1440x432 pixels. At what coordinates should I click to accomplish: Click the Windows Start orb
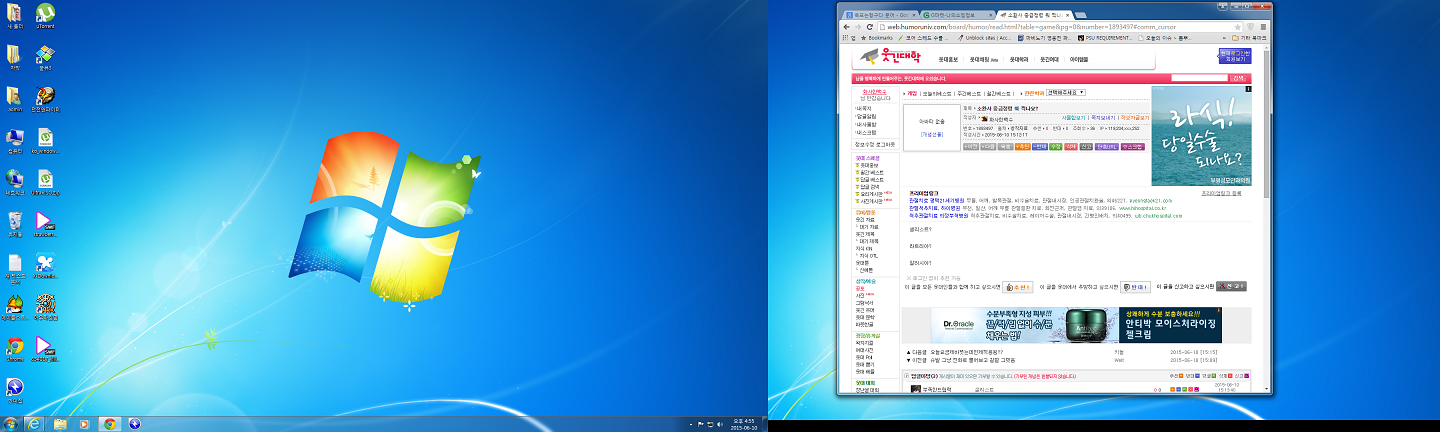tap(10, 424)
